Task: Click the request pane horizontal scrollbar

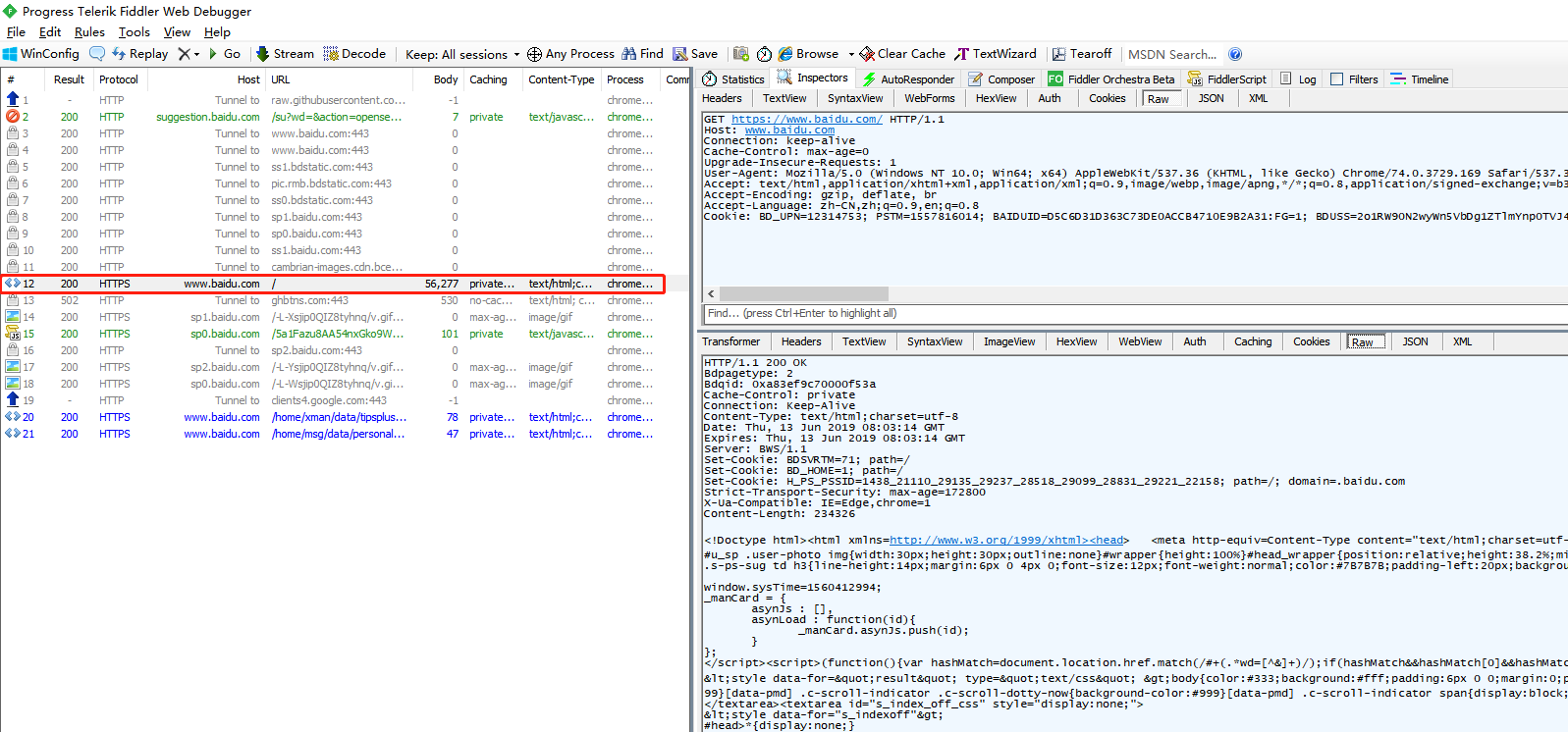Action: coord(803,293)
